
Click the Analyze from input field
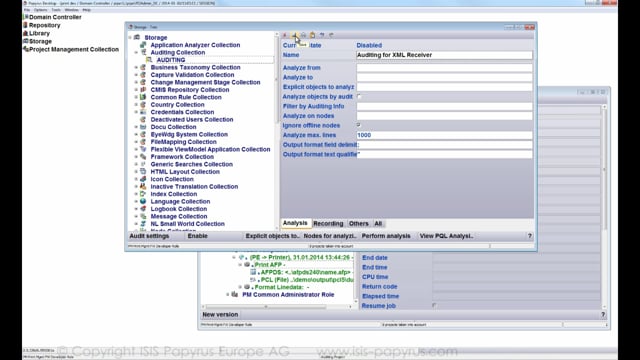pyautogui.click(x=444, y=68)
